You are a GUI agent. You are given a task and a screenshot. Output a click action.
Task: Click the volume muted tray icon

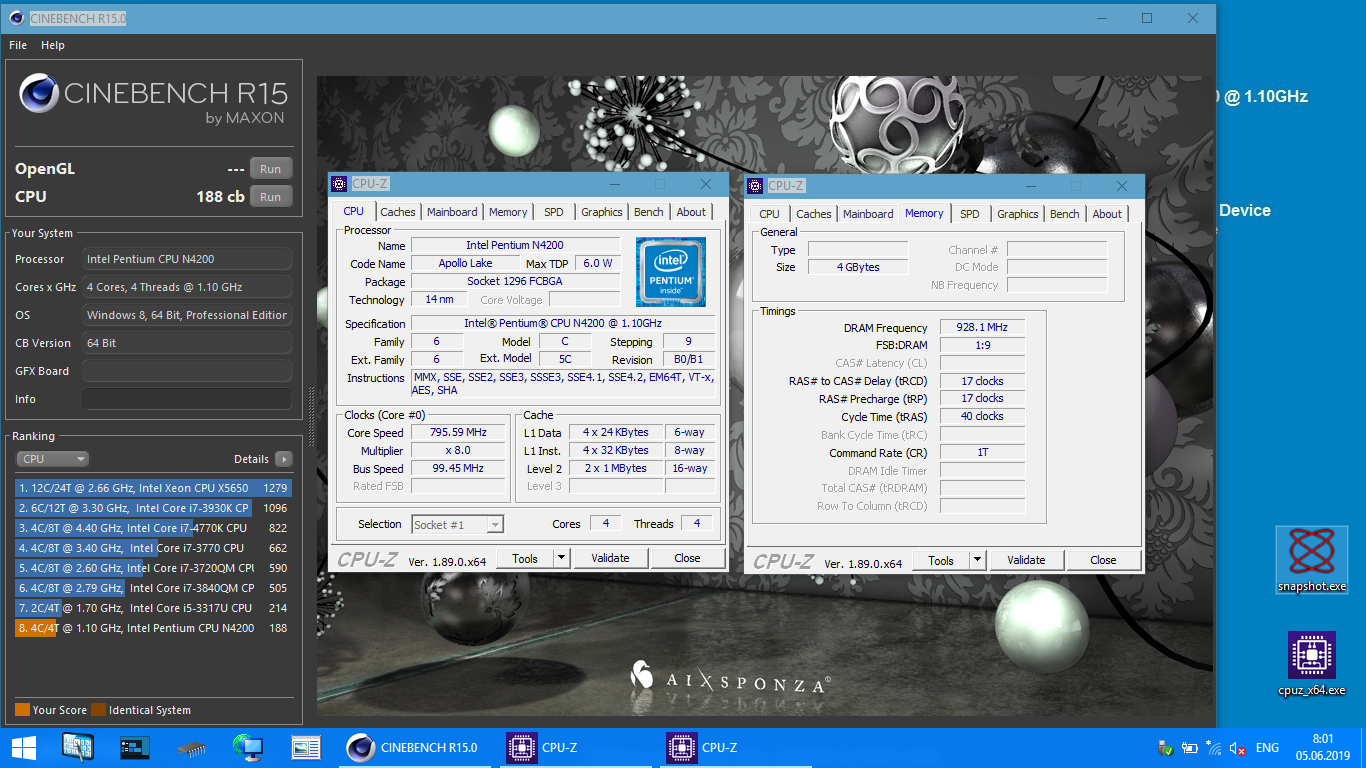[1237, 748]
